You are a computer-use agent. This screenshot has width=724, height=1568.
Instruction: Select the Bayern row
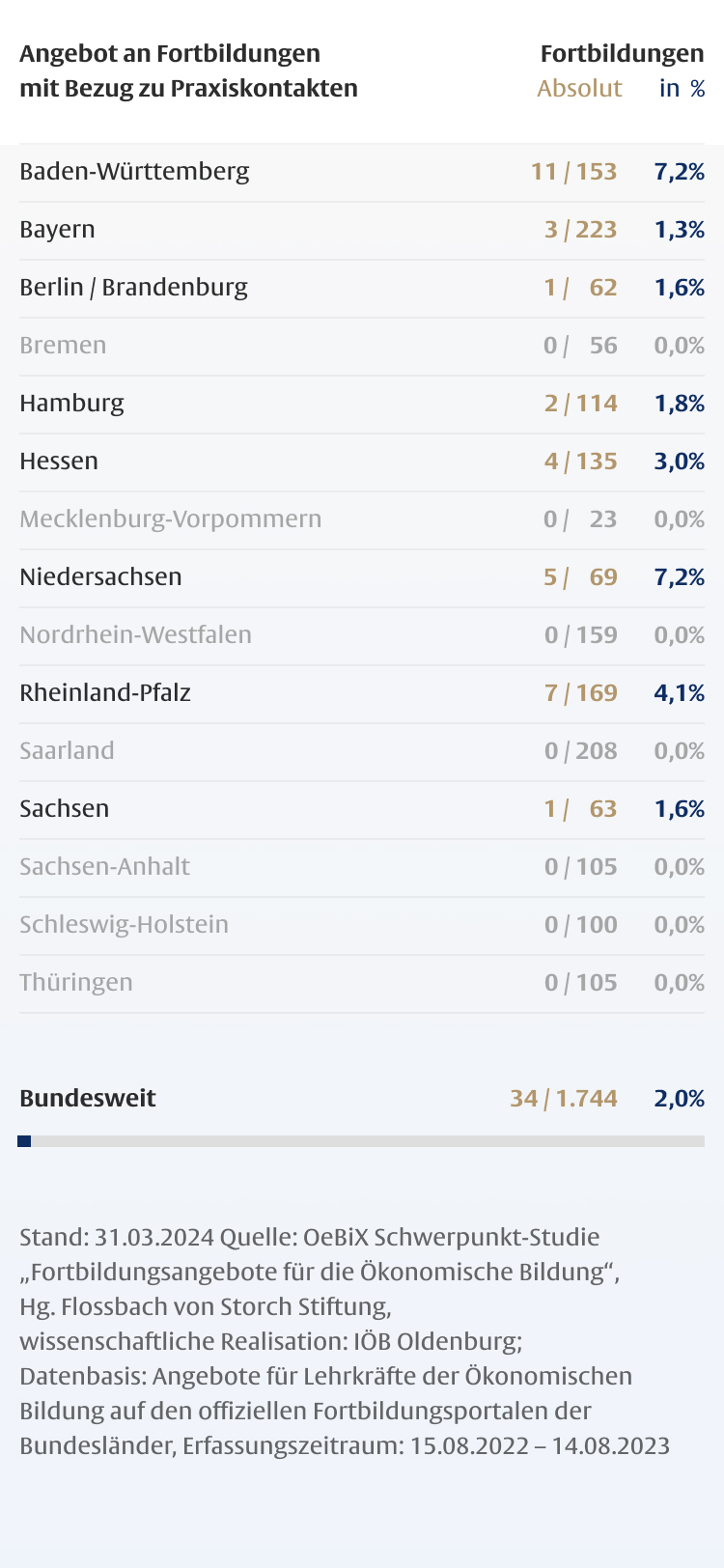point(57,230)
